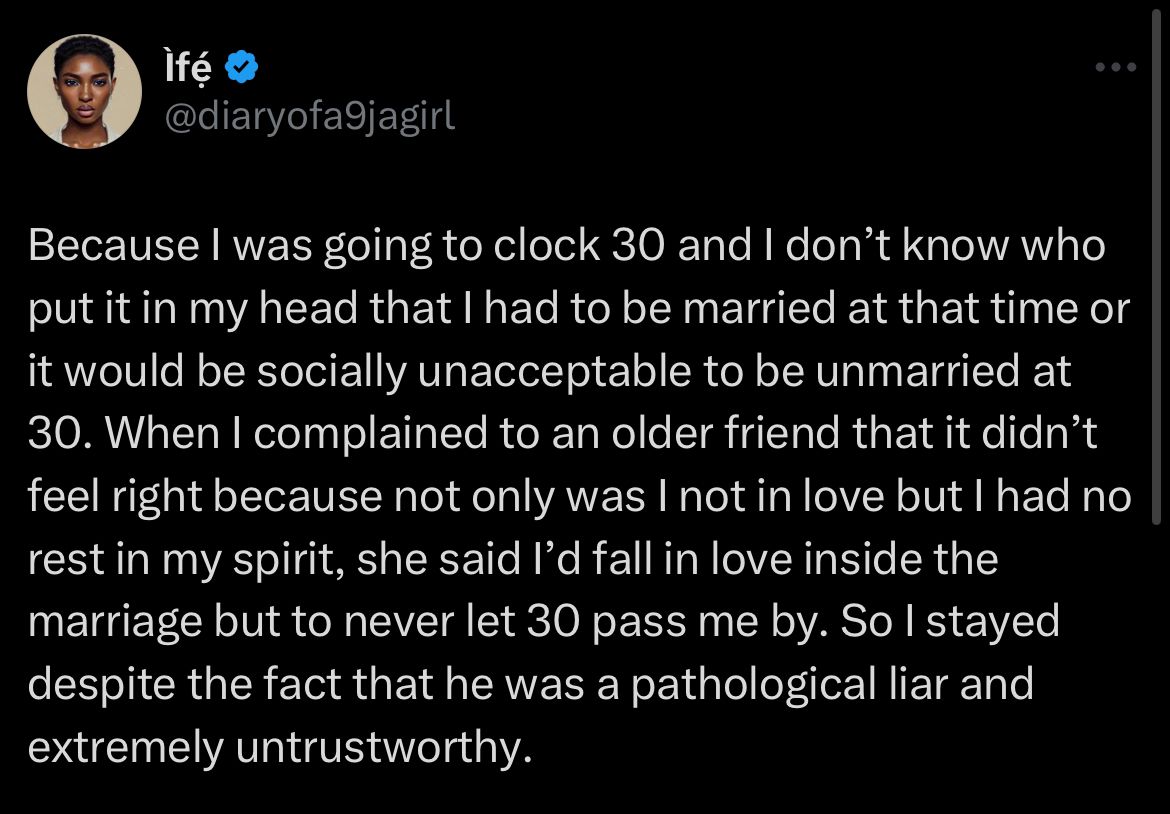1170x814 pixels.
Task: Open the three-dot more options menu
Action: [x=1116, y=67]
